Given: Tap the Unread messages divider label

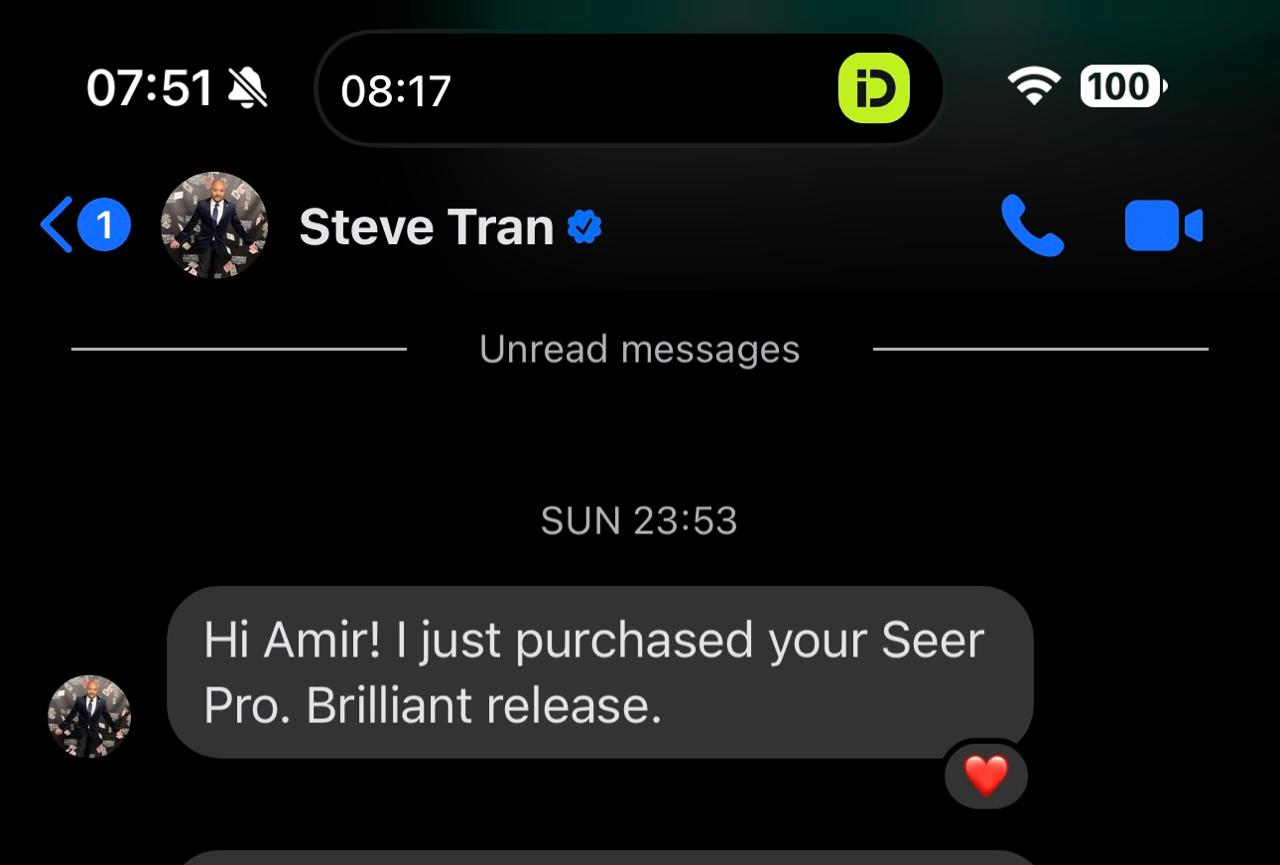Looking at the screenshot, I should [639, 349].
